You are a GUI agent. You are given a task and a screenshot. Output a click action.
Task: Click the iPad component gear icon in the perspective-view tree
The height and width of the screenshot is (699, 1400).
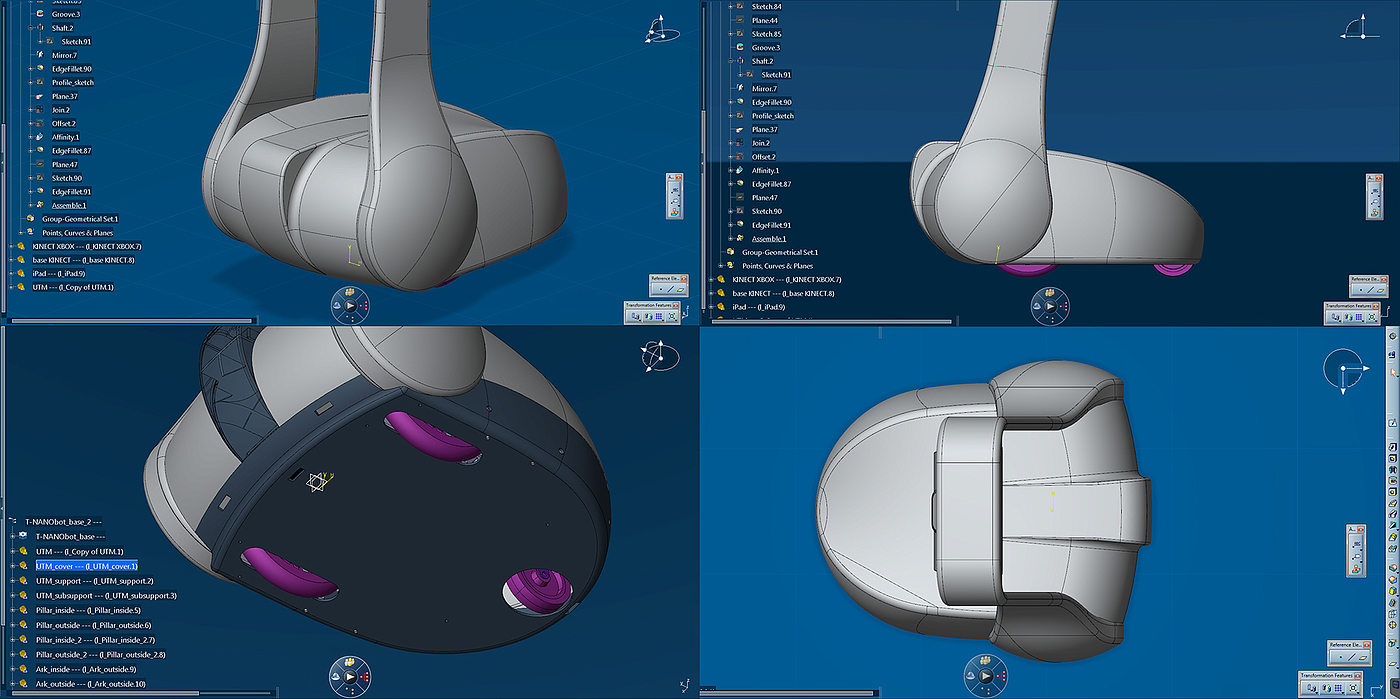(21, 273)
